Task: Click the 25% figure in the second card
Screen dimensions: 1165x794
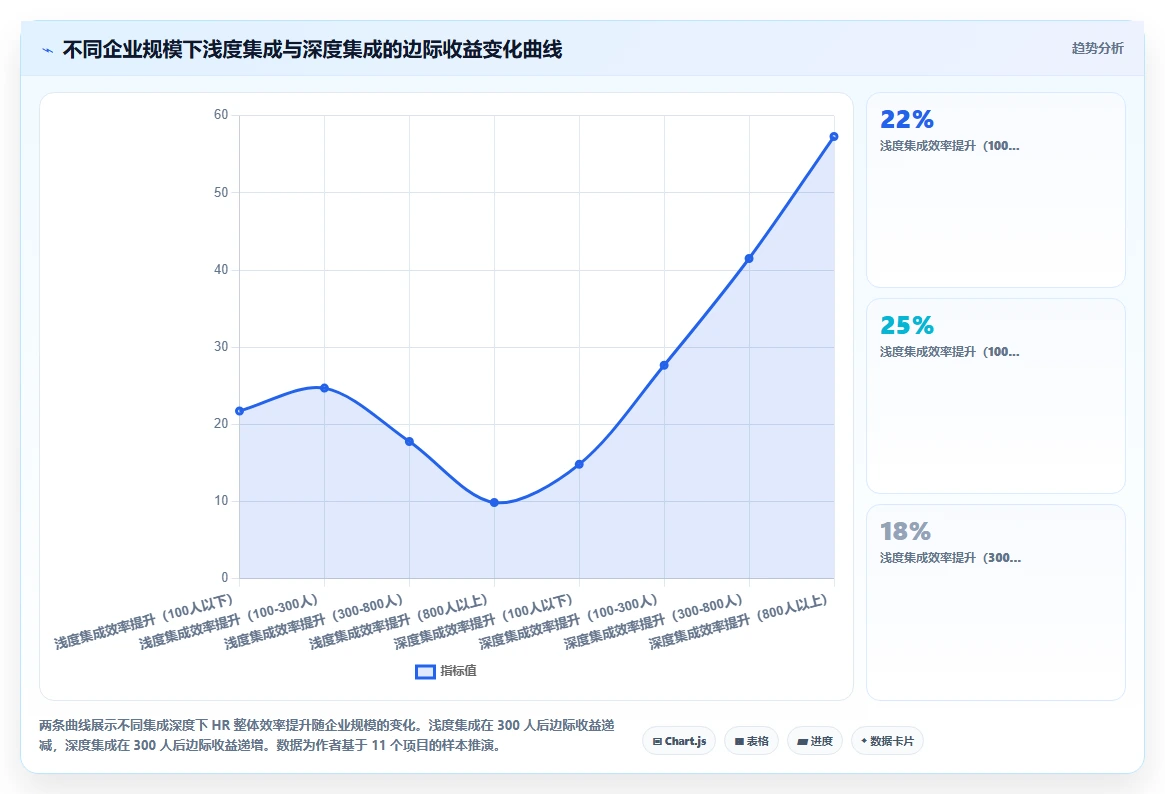Action: pyautogui.click(x=906, y=325)
